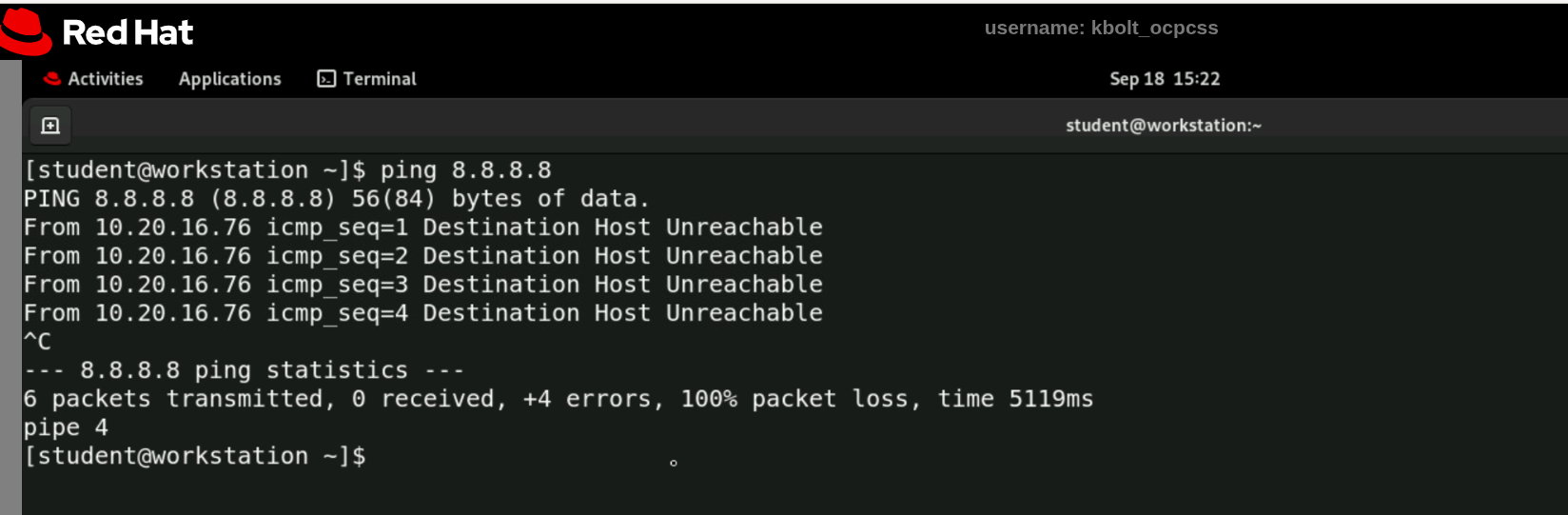Click the icmp_seq=1 Destination Host Unreachable line

pos(422,228)
